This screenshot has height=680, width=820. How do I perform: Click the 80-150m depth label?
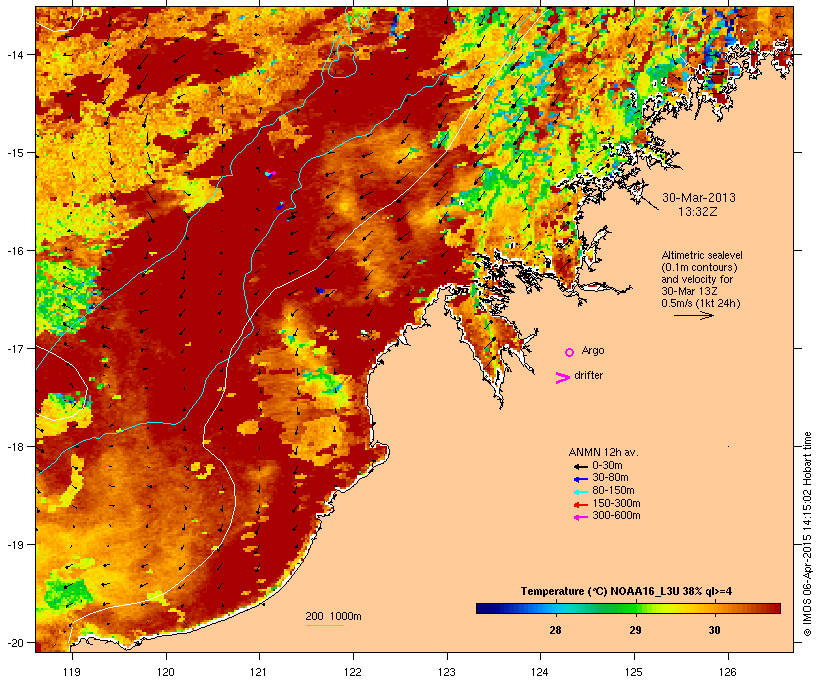pos(613,491)
